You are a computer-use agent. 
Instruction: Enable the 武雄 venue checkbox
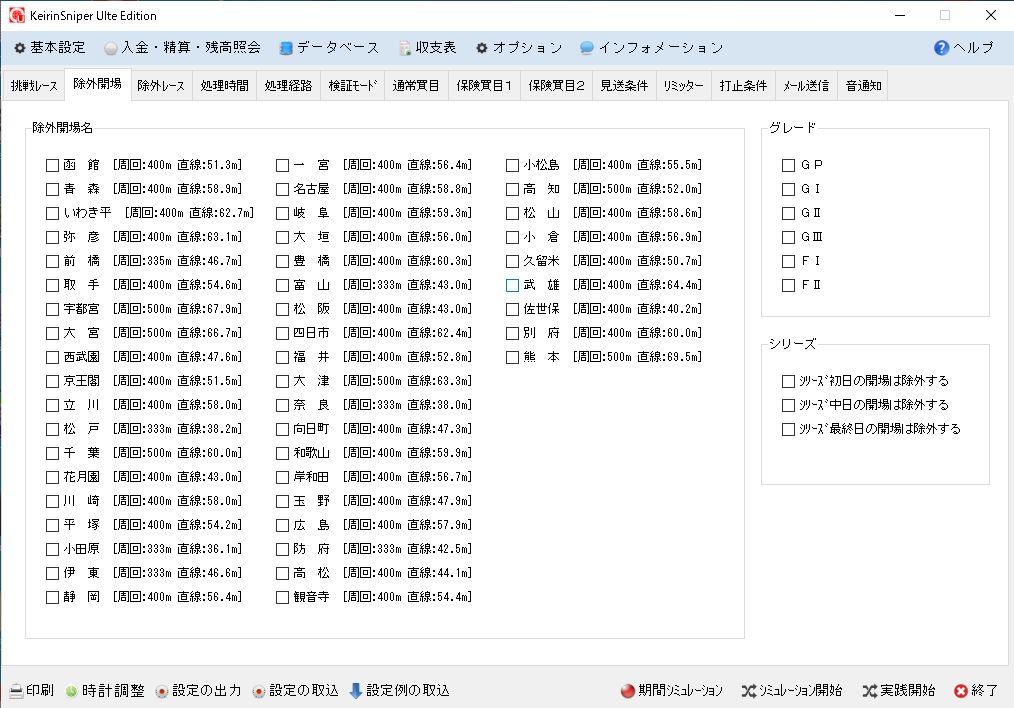[512, 285]
